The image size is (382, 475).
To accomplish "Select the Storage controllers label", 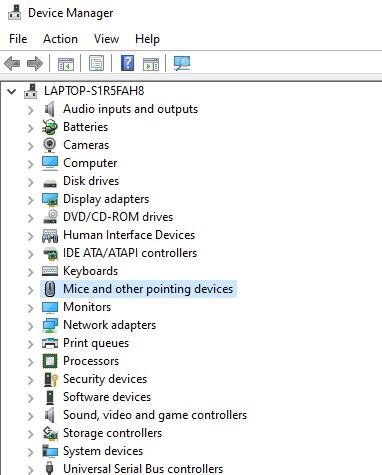I will click(112, 433).
